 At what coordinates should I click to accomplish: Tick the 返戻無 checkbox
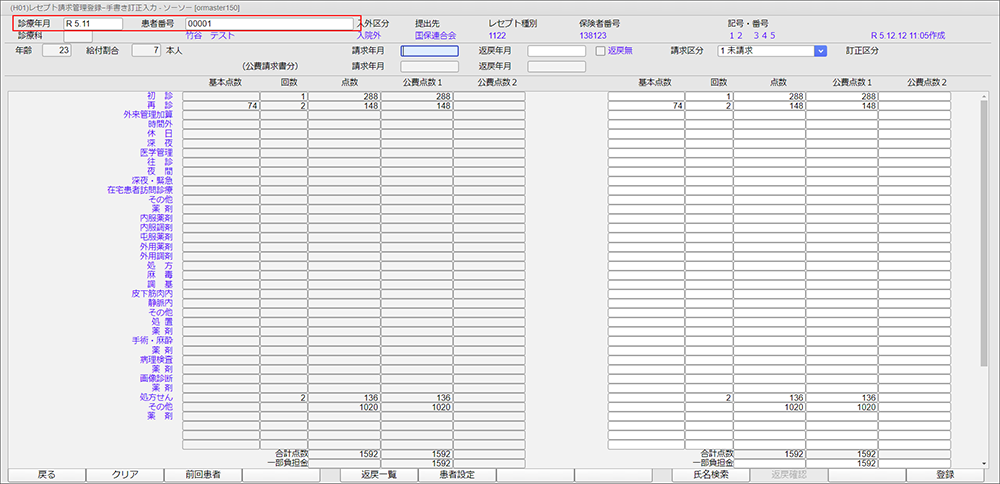(601, 50)
